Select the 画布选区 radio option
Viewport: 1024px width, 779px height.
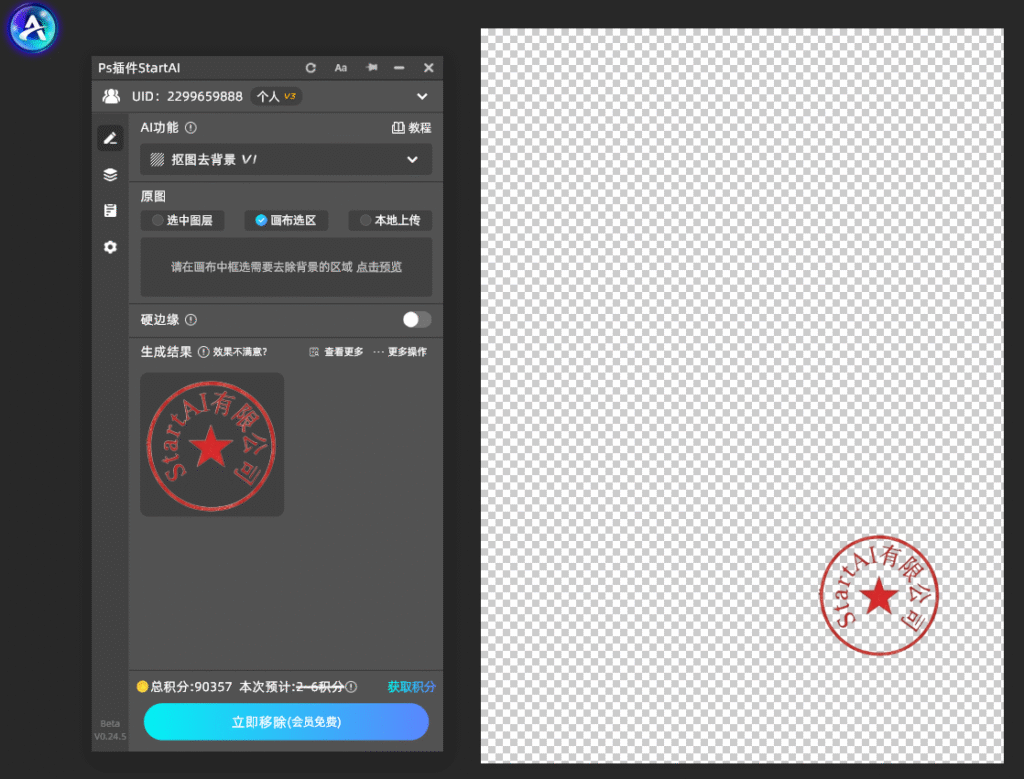pos(286,221)
